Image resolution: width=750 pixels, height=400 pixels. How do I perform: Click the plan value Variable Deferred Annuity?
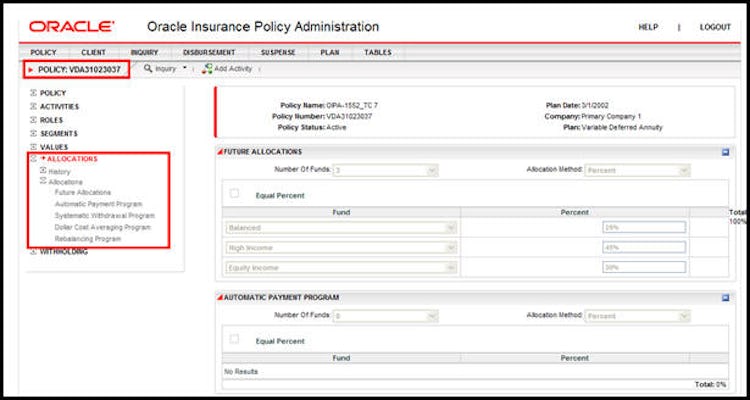(622, 128)
